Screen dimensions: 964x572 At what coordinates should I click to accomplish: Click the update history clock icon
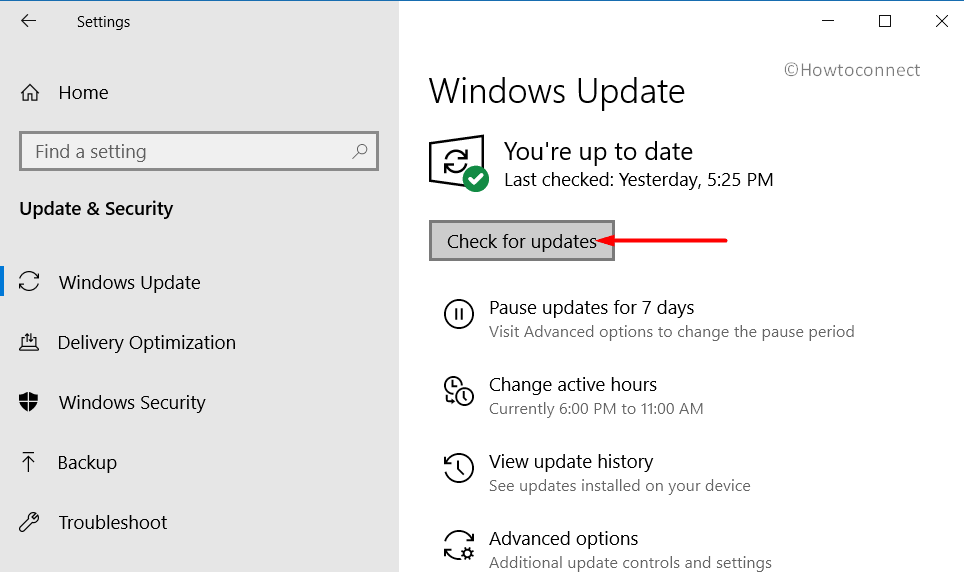tap(459, 467)
